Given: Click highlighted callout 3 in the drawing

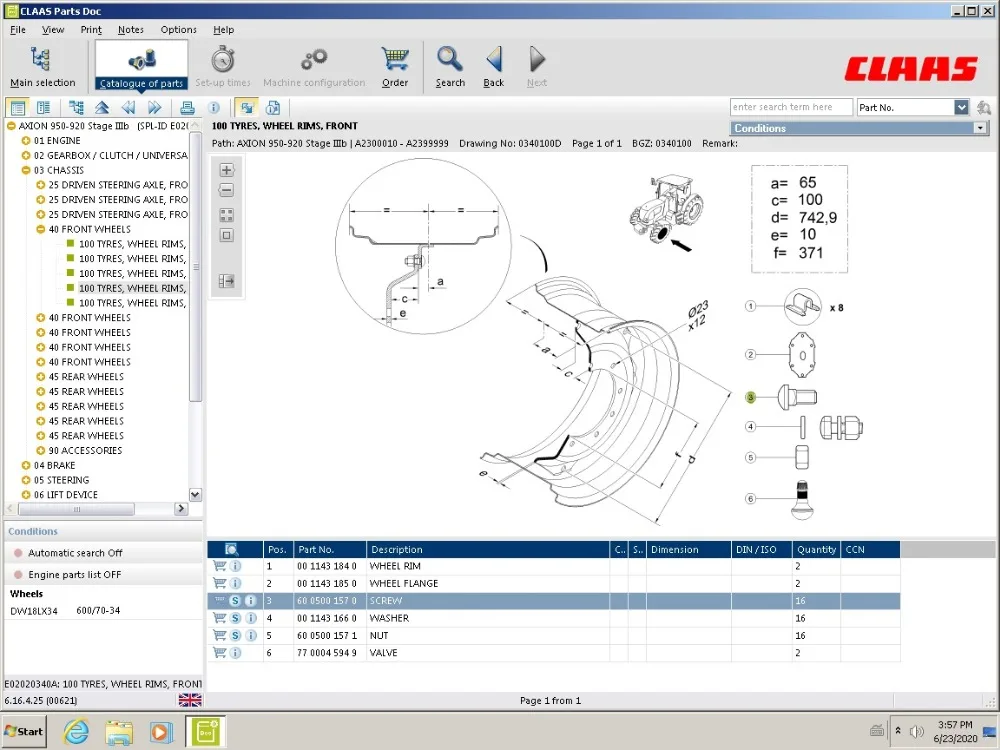Looking at the screenshot, I should point(751,397).
